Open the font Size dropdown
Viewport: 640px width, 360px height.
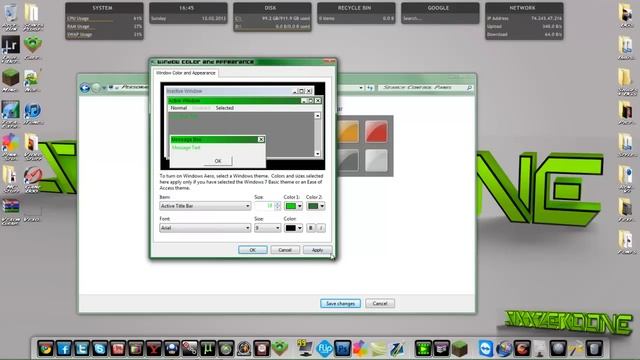point(267,228)
